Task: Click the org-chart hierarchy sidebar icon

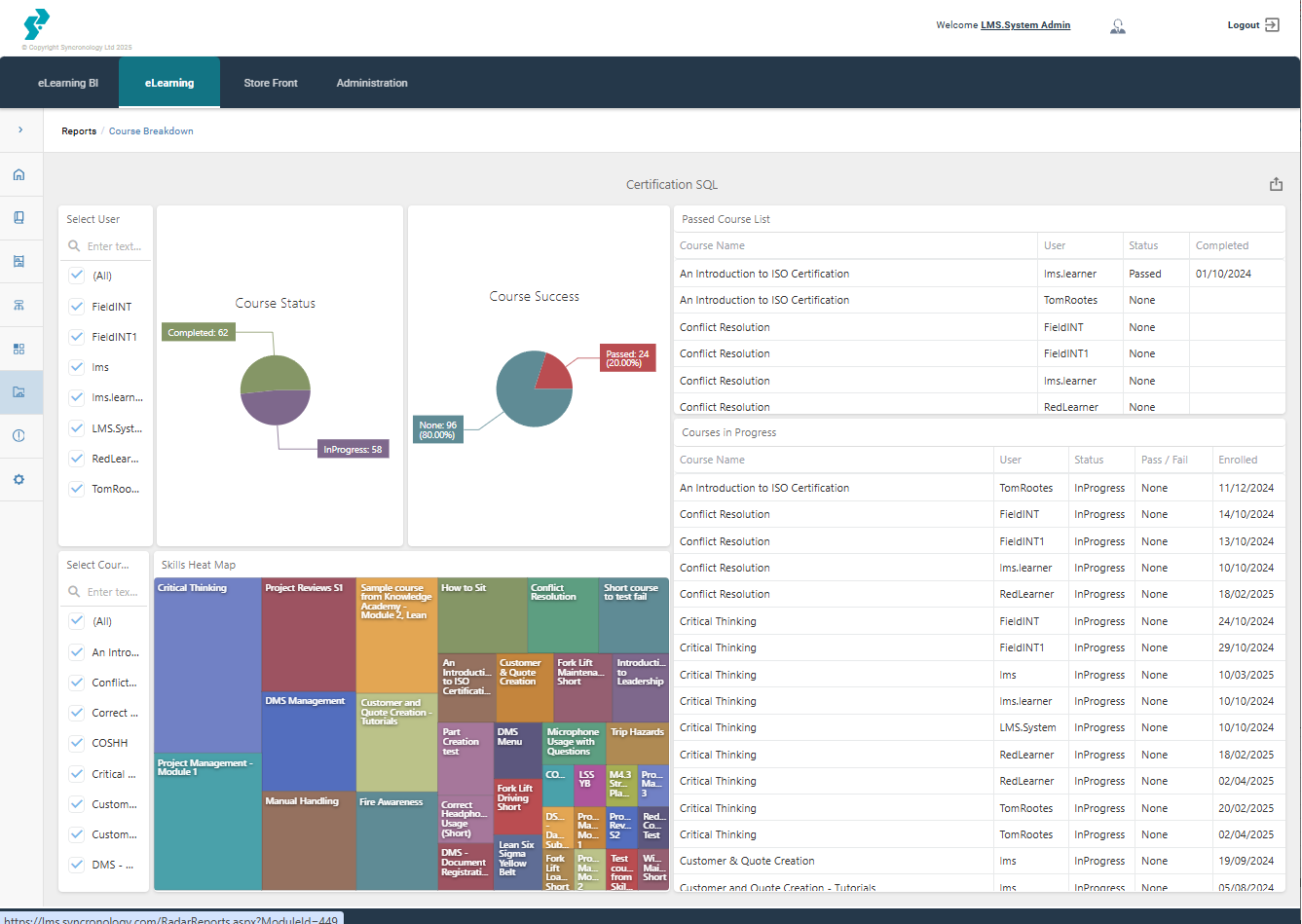Action: (x=19, y=305)
